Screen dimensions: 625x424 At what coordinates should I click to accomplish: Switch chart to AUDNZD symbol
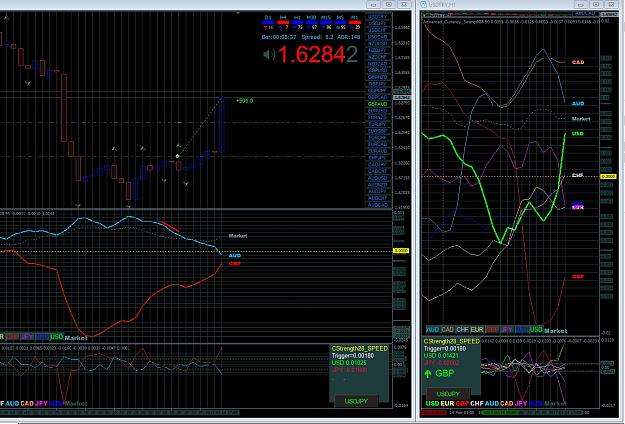[377, 184]
